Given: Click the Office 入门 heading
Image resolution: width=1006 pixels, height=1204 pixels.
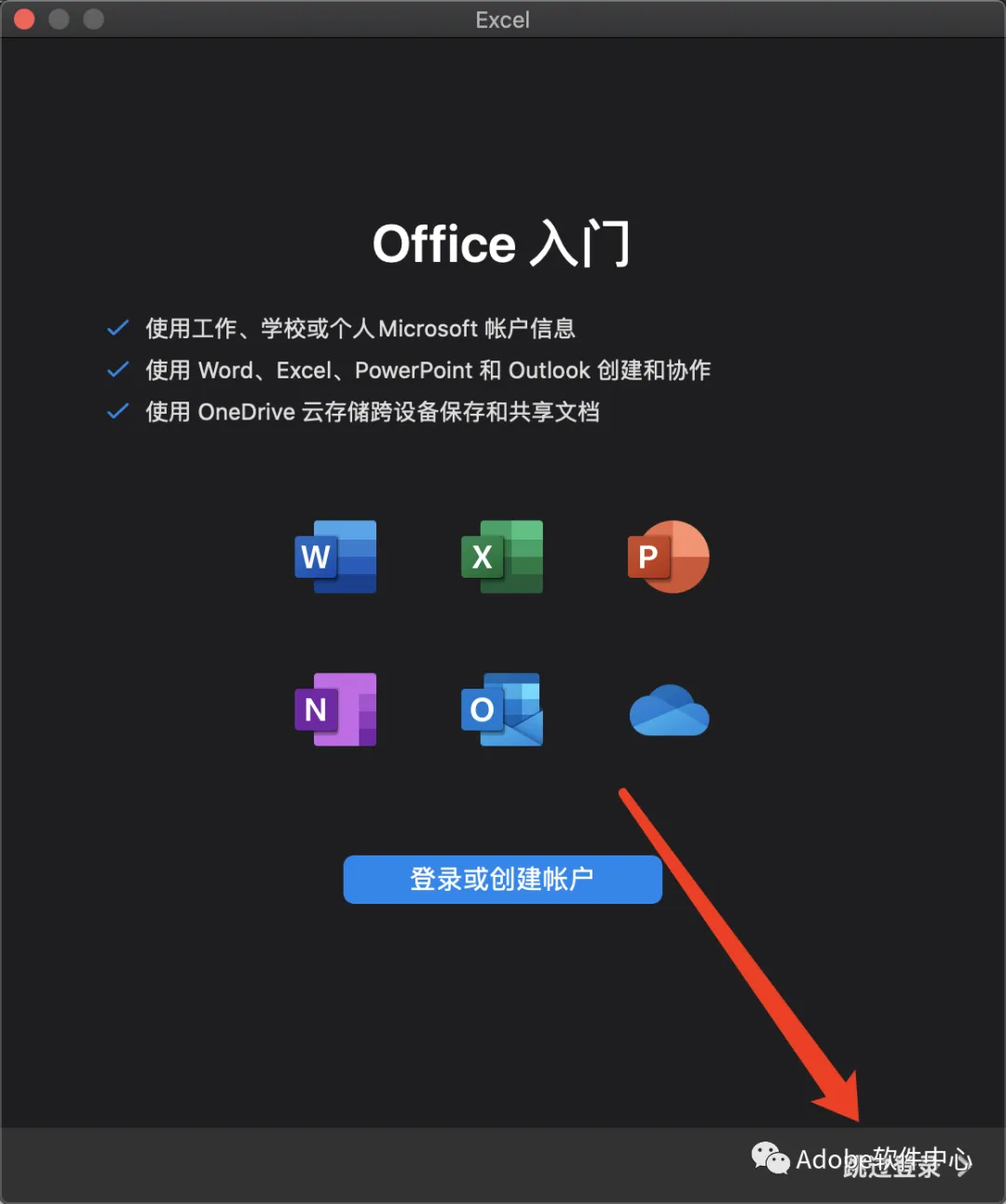Looking at the screenshot, I should click(x=502, y=244).
